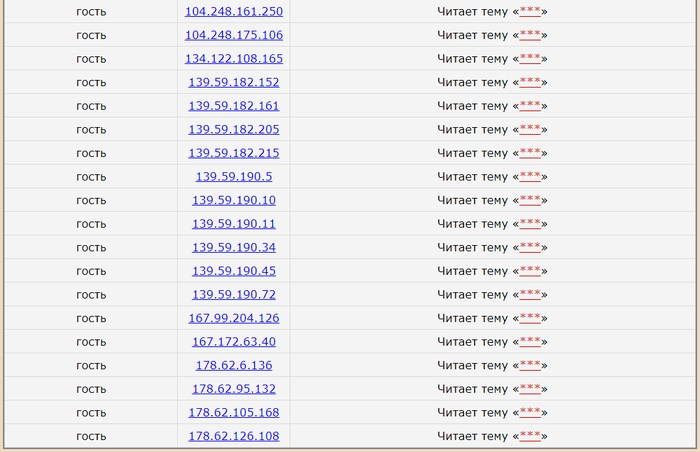Image resolution: width=700 pixels, height=452 pixels.
Task: Open IP address 178.62.126.108 link
Action: click(234, 436)
